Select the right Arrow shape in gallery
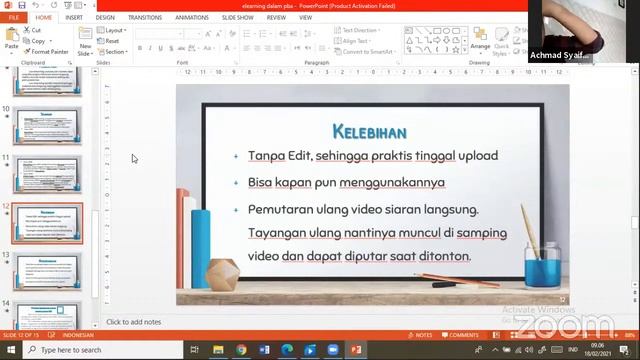This screenshot has width=640, height=360. pos(437,40)
